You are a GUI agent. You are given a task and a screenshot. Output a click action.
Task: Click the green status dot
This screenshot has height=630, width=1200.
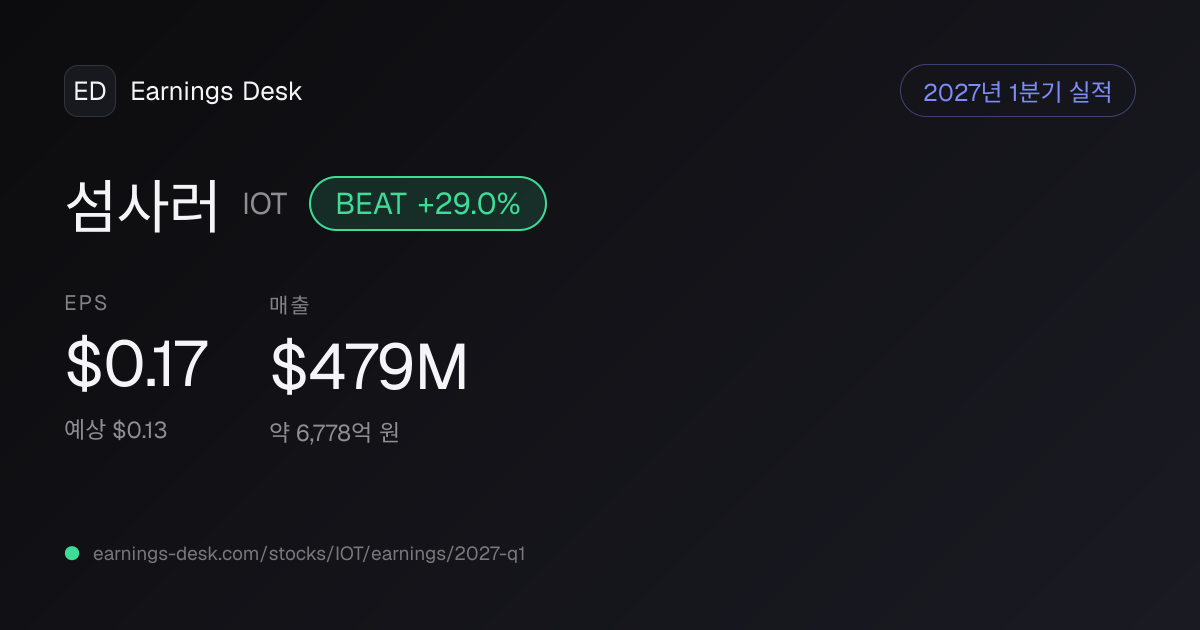(x=72, y=553)
